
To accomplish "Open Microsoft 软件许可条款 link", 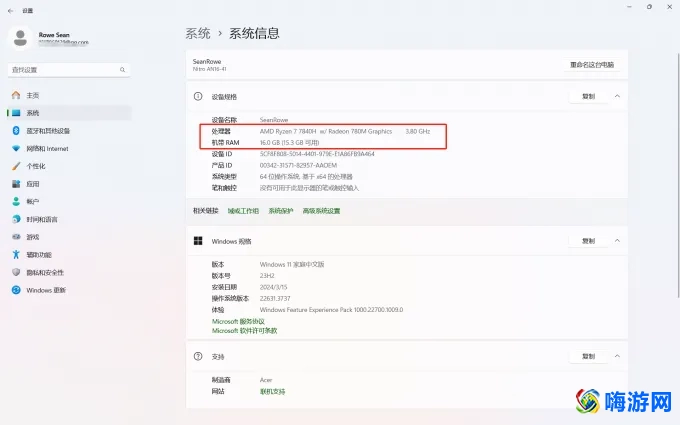I will coord(245,330).
